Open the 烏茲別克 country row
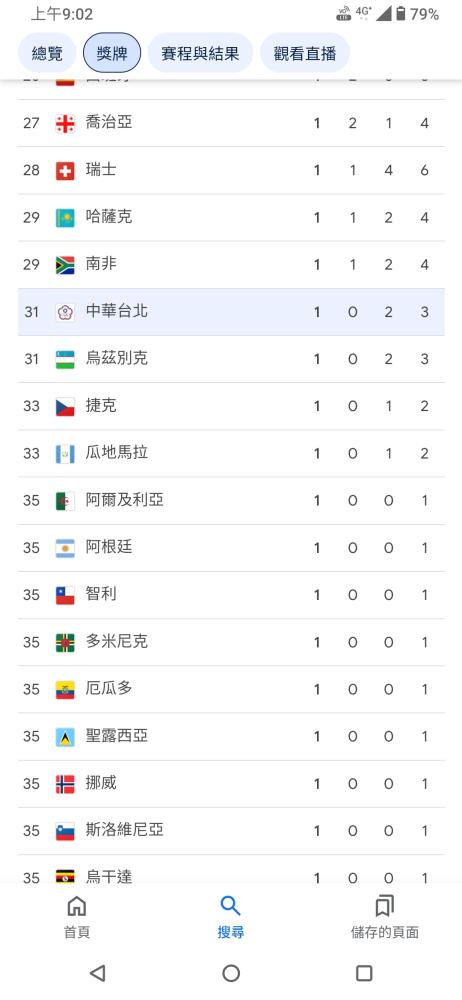The height and width of the screenshot is (1000, 462). click(x=231, y=359)
